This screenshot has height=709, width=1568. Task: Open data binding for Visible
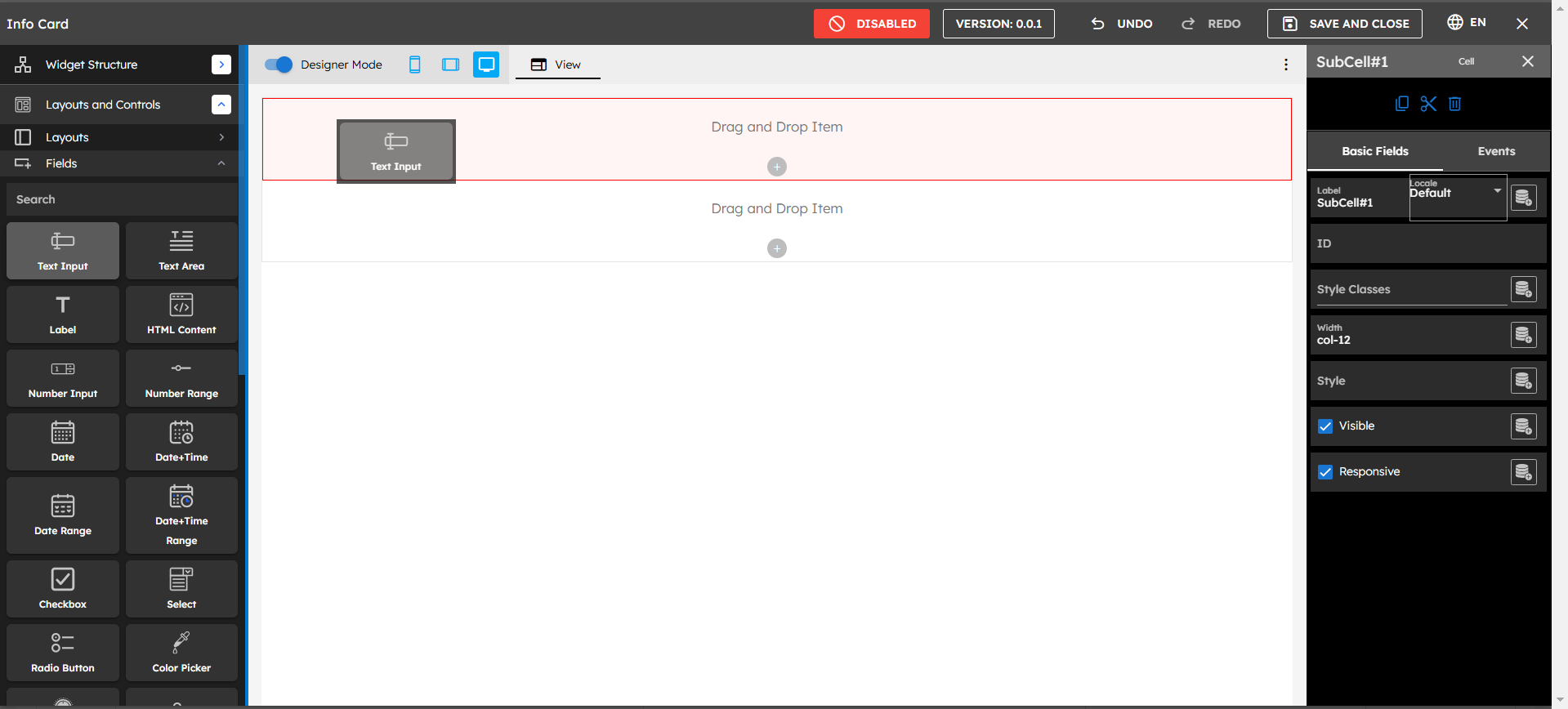pyautogui.click(x=1524, y=426)
